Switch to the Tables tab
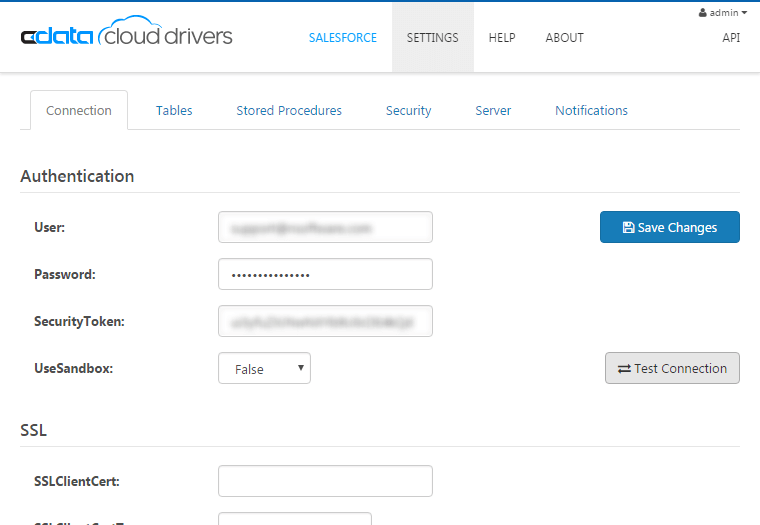Screen dimensions: 760x525 (x=174, y=111)
